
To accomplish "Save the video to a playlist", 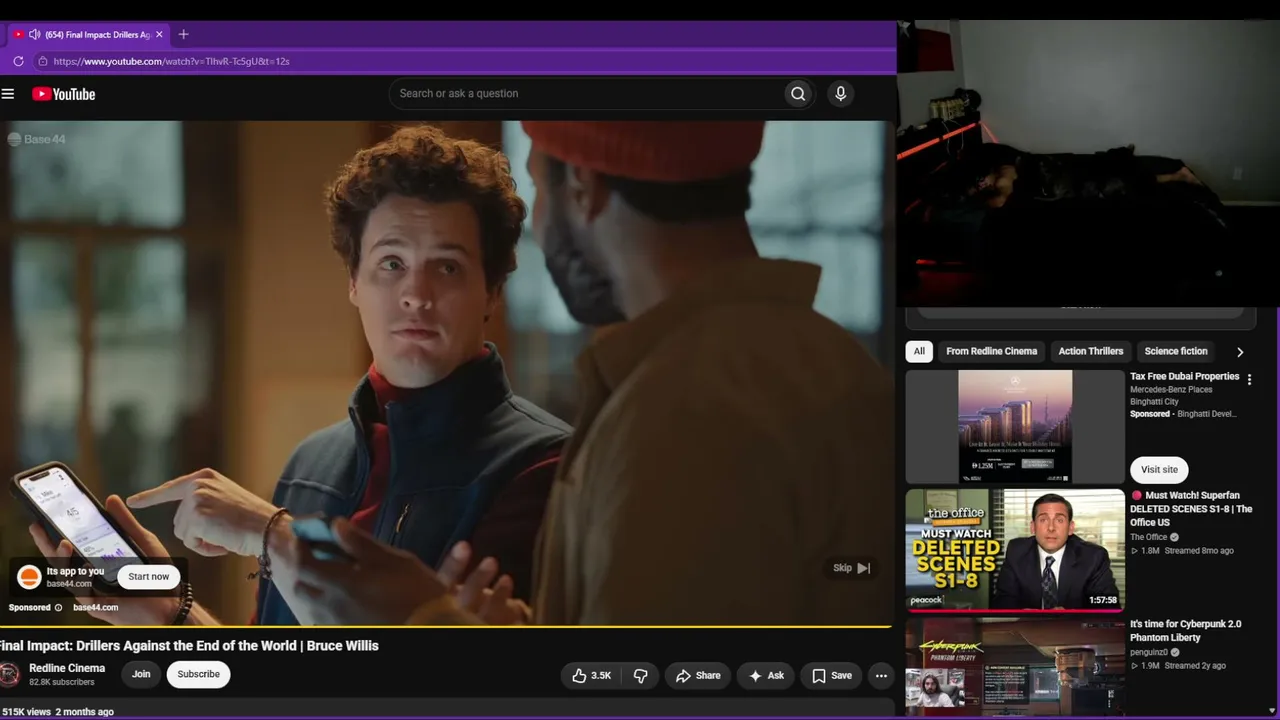I will coord(831,676).
